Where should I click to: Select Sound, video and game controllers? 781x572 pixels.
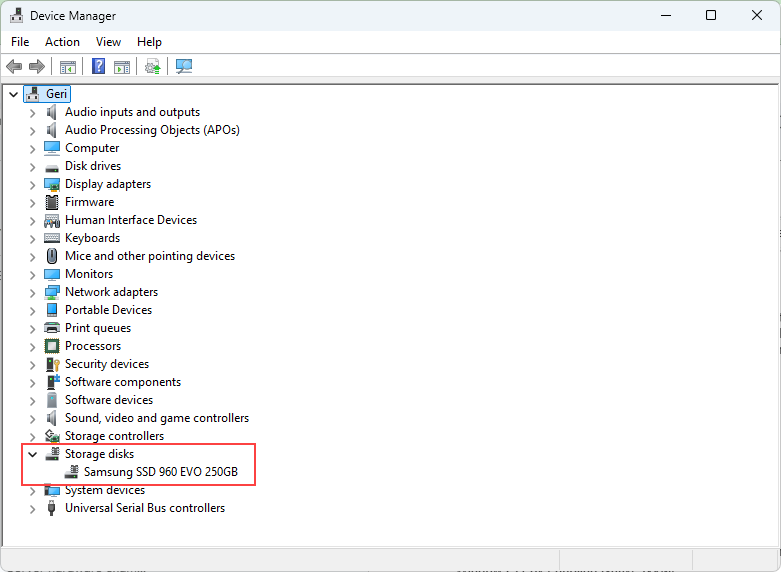[x=156, y=418]
